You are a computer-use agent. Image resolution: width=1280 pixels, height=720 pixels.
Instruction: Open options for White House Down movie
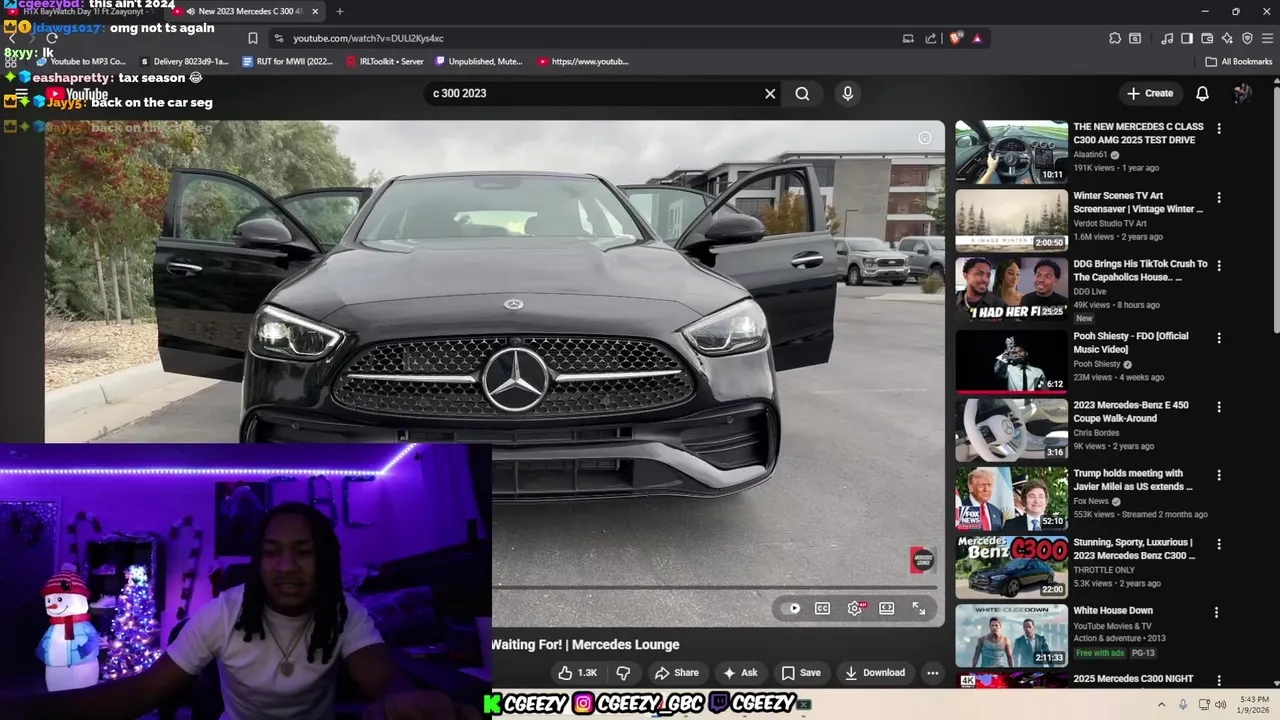[1216, 612]
